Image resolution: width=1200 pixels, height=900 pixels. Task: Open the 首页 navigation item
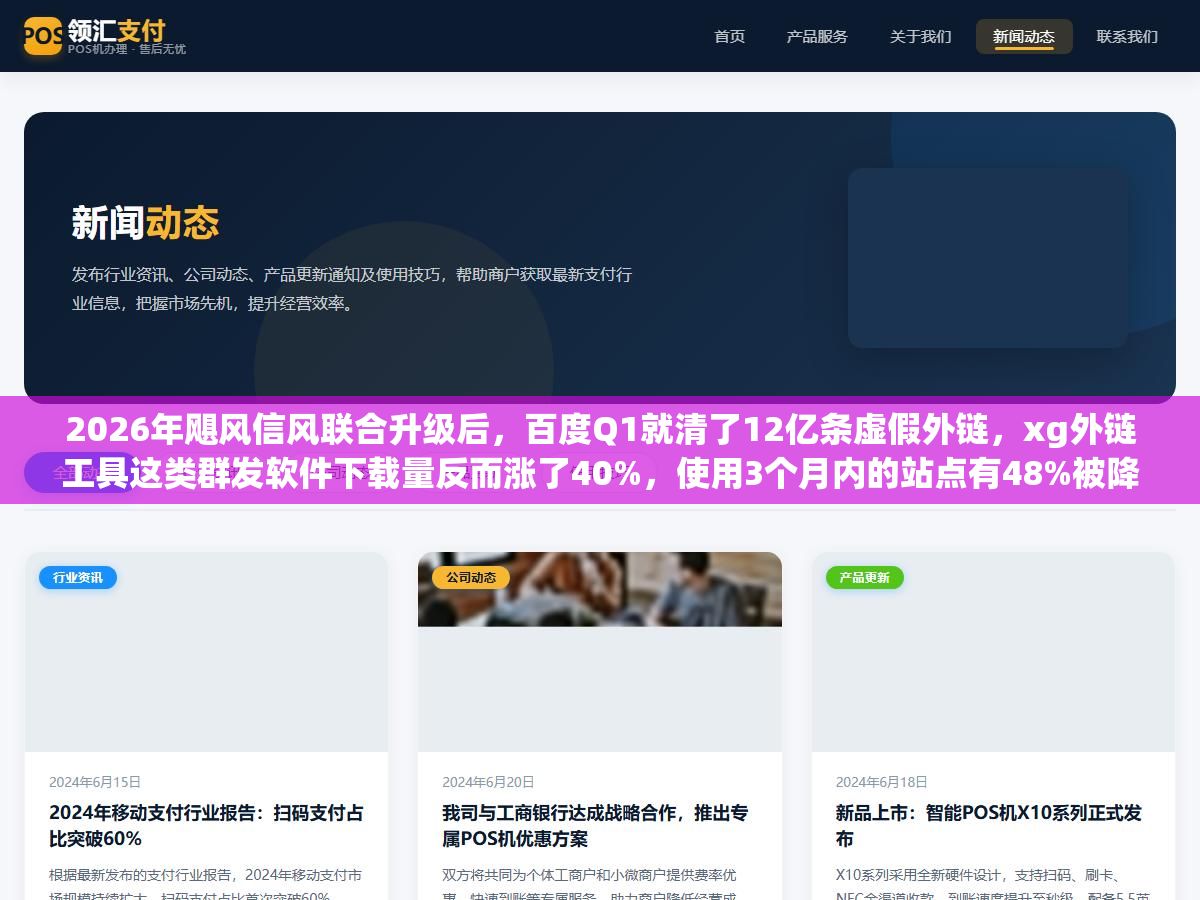(729, 36)
